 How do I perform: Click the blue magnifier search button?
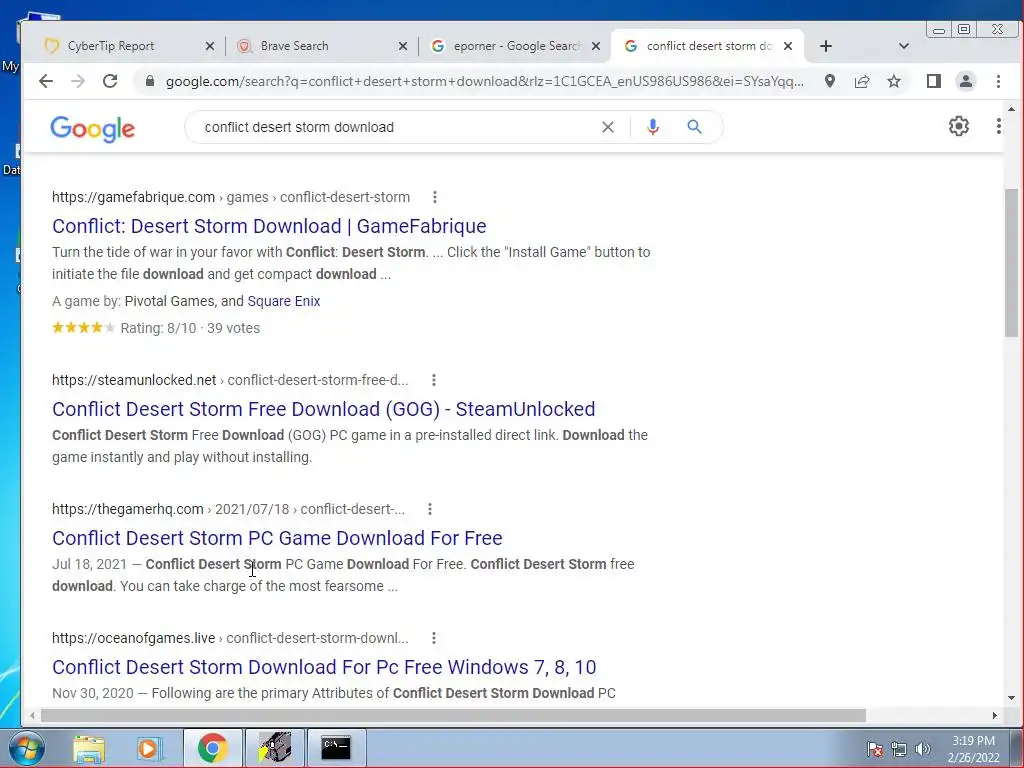694,127
